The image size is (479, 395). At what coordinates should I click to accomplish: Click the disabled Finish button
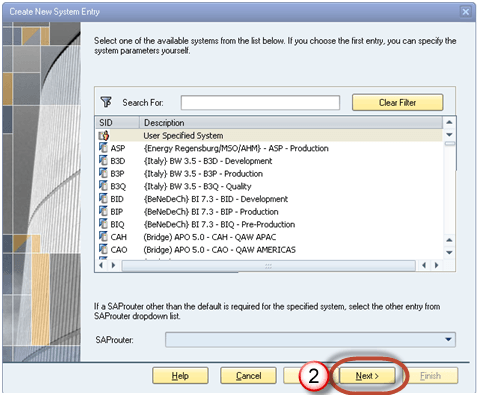coord(430,376)
